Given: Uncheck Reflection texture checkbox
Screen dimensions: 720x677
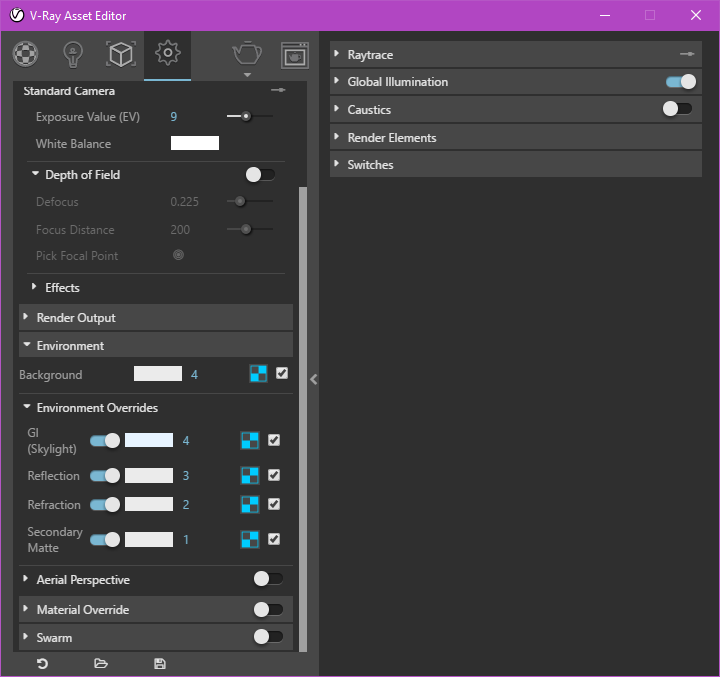Looking at the screenshot, I should (x=274, y=475).
